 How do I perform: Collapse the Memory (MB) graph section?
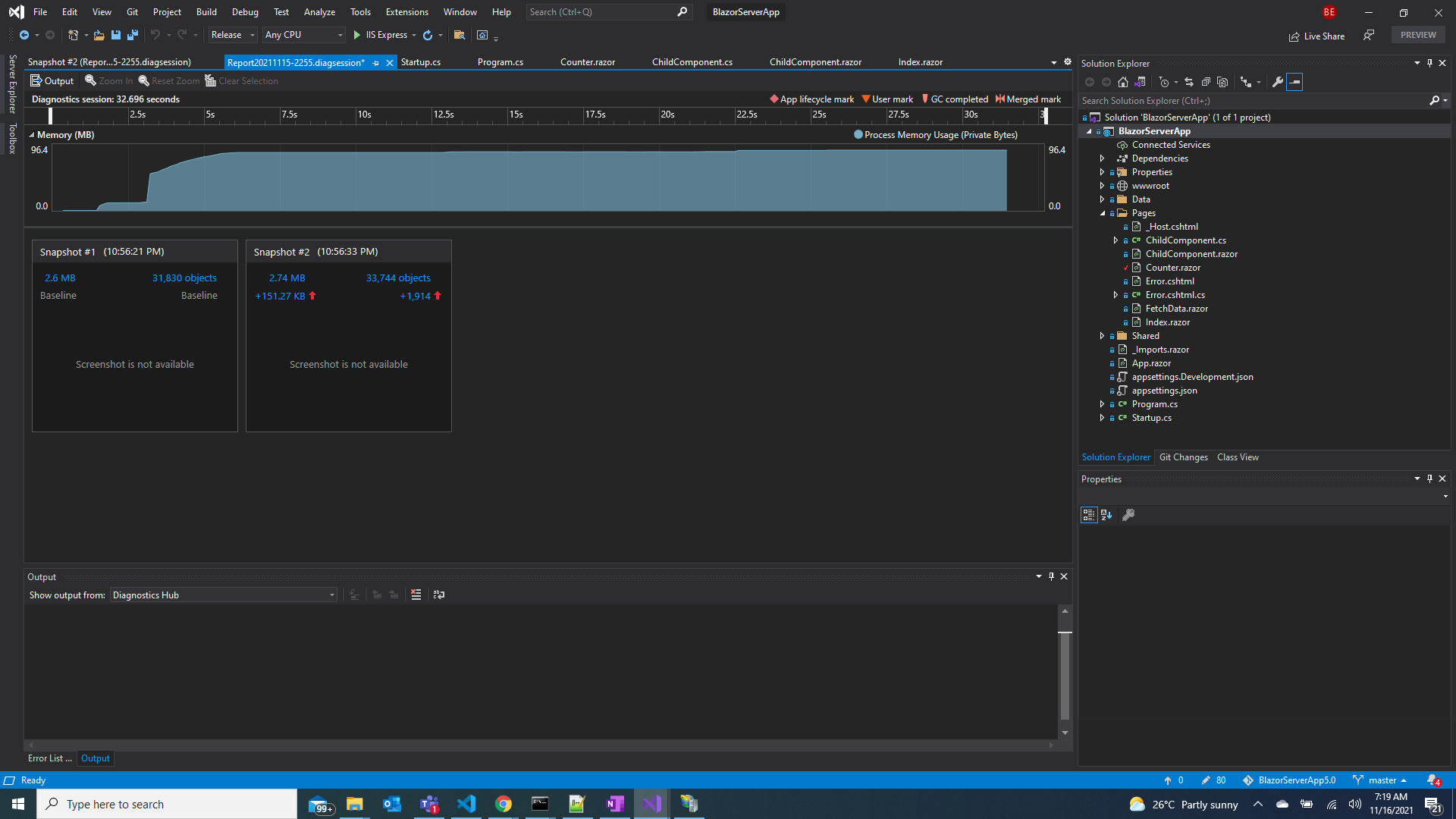(x=32, y=134)
